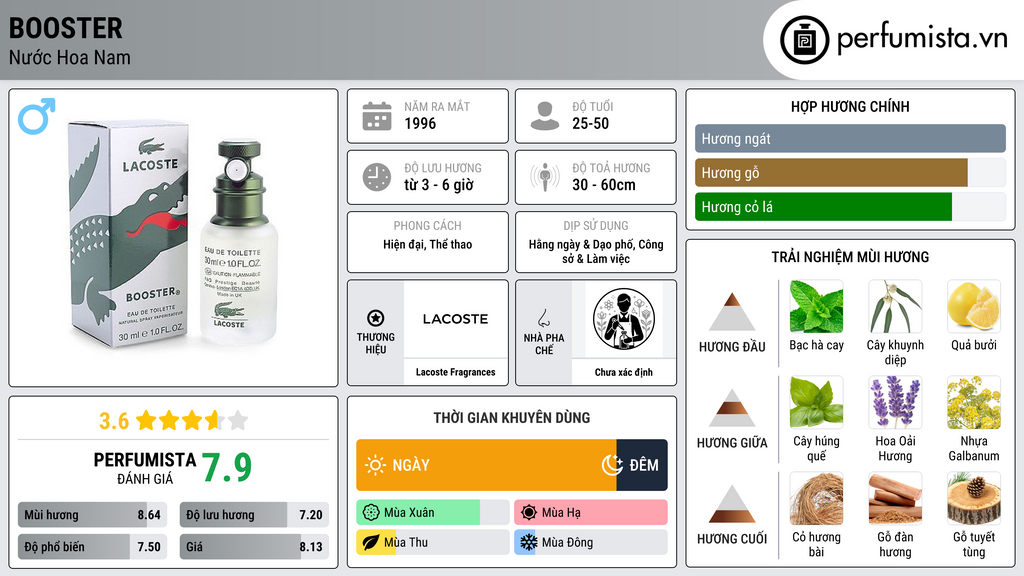Click the calendar icon beside Năm ra mắt

377,116
